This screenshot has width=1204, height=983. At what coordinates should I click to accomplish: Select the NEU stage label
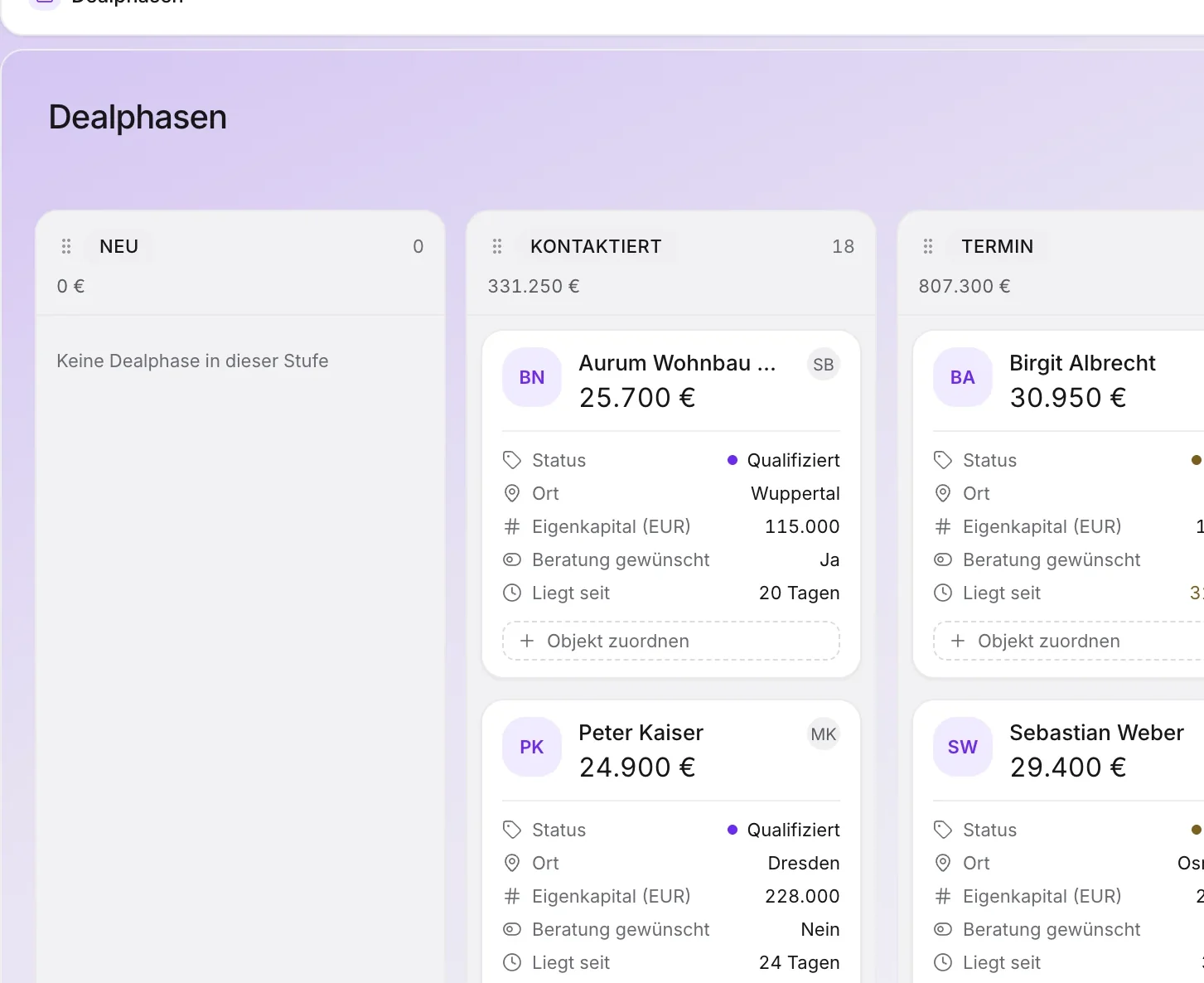click(x=119, y=246)
